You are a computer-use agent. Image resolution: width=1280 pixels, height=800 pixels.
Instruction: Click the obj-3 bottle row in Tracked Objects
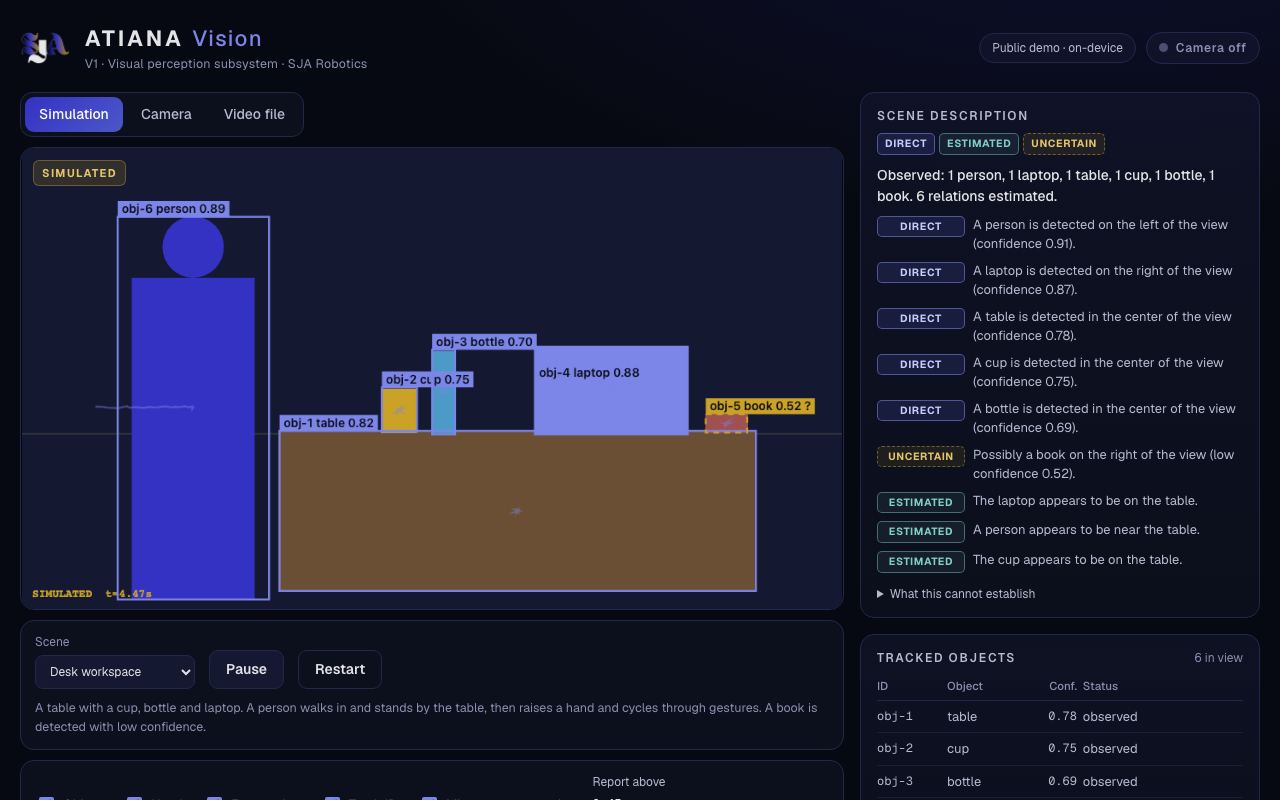pyautogui.click(x=1060, y=782)
